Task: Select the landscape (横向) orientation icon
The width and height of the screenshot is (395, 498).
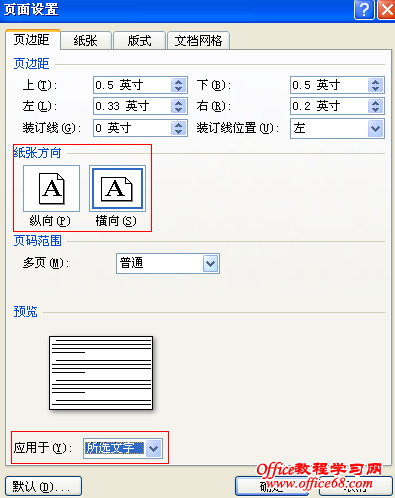Action: click(117, 188)
